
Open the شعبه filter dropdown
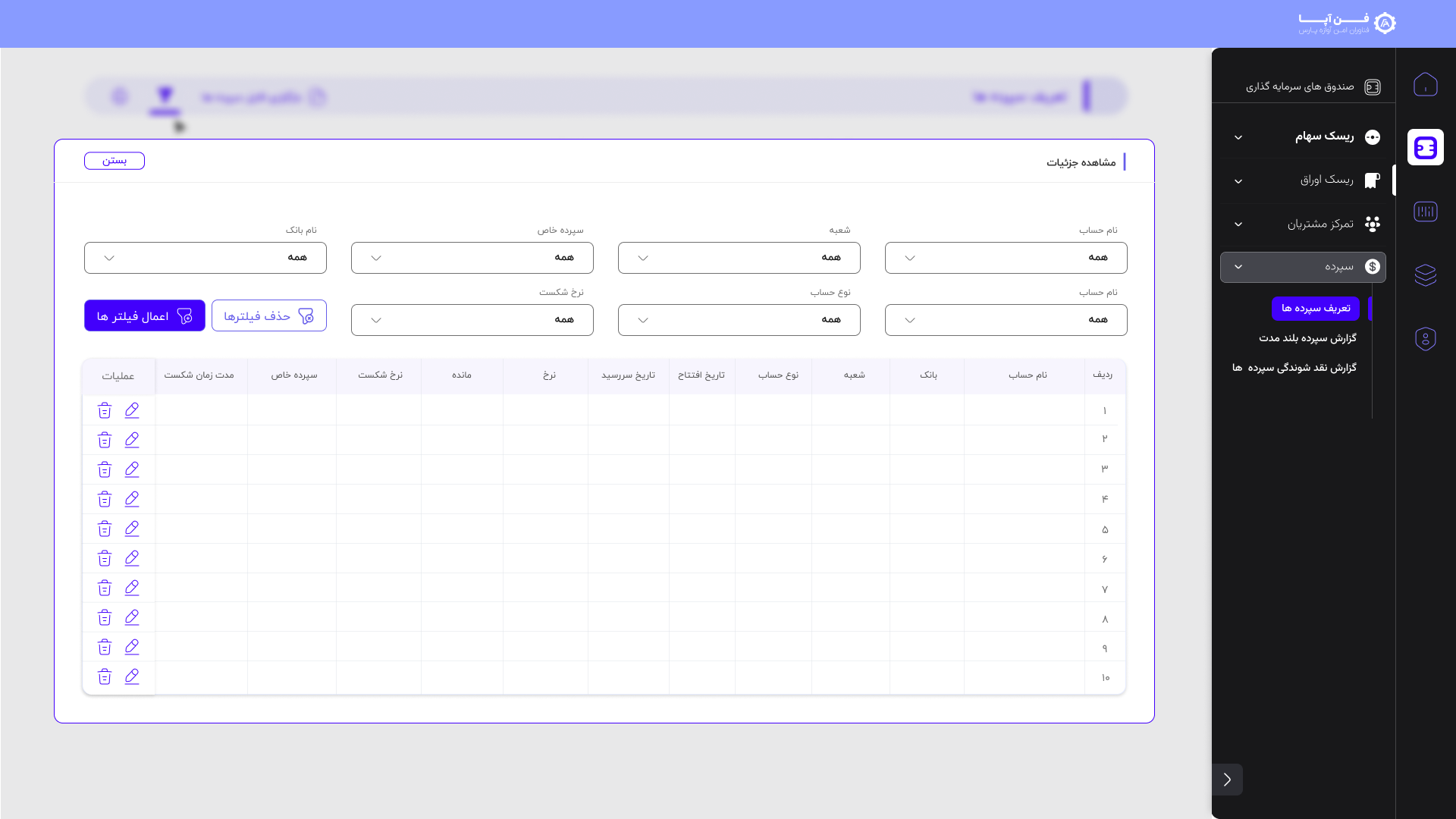pyautogui.click(x=739, y=258)
